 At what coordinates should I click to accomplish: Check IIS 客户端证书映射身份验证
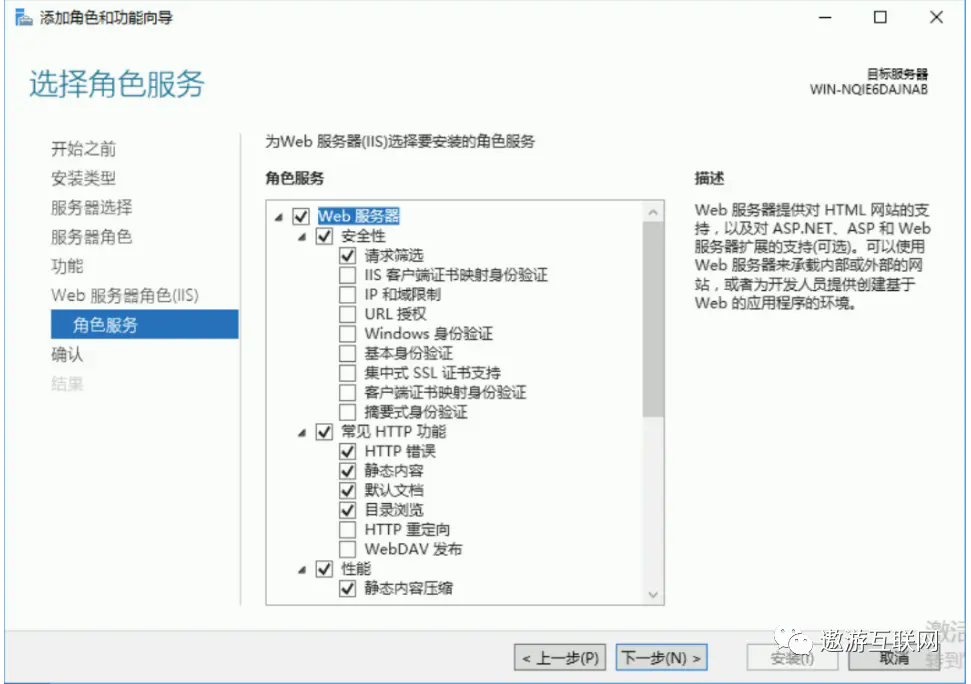pos(347,274)
